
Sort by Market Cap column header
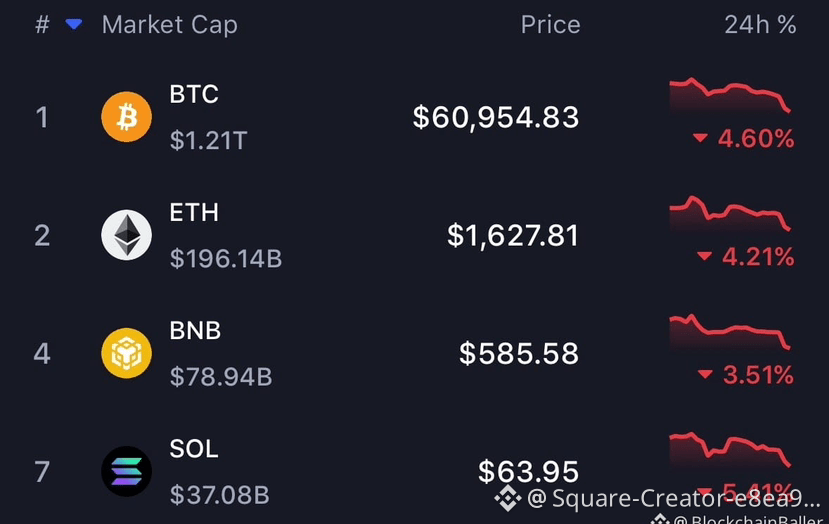(170, 25)
